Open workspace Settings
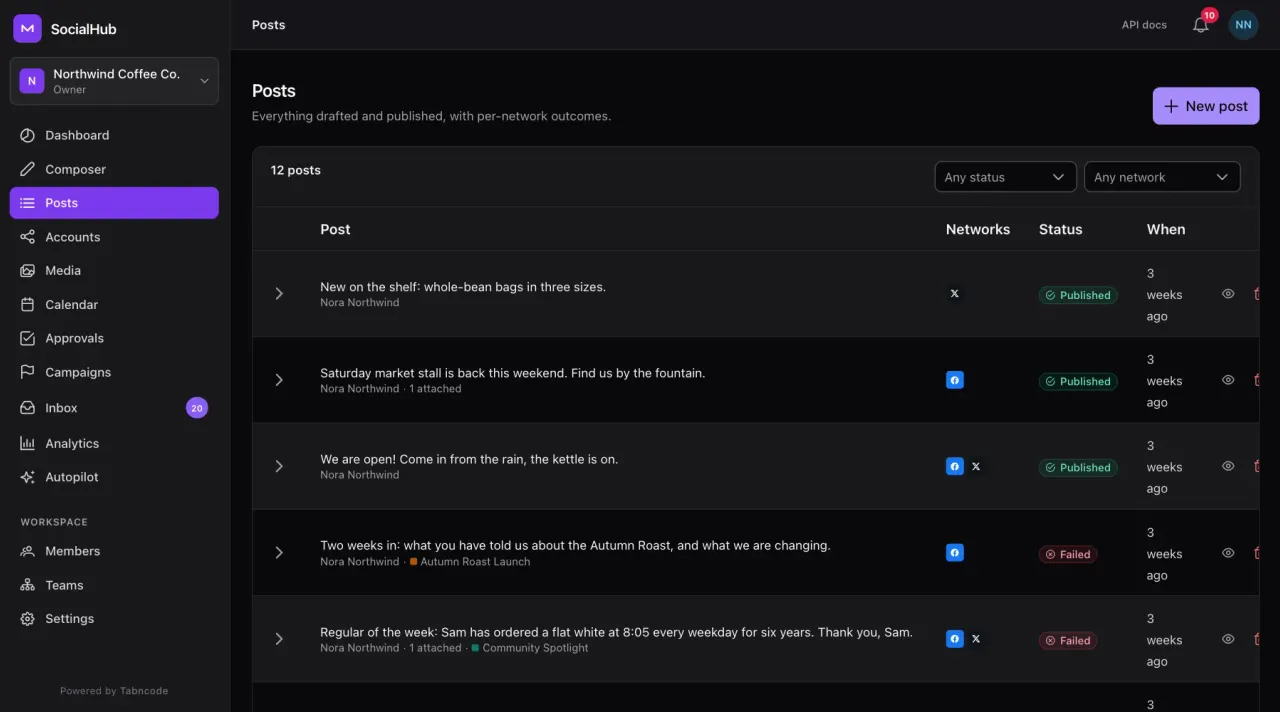1280x712 pixels. [x=114, y=619]
